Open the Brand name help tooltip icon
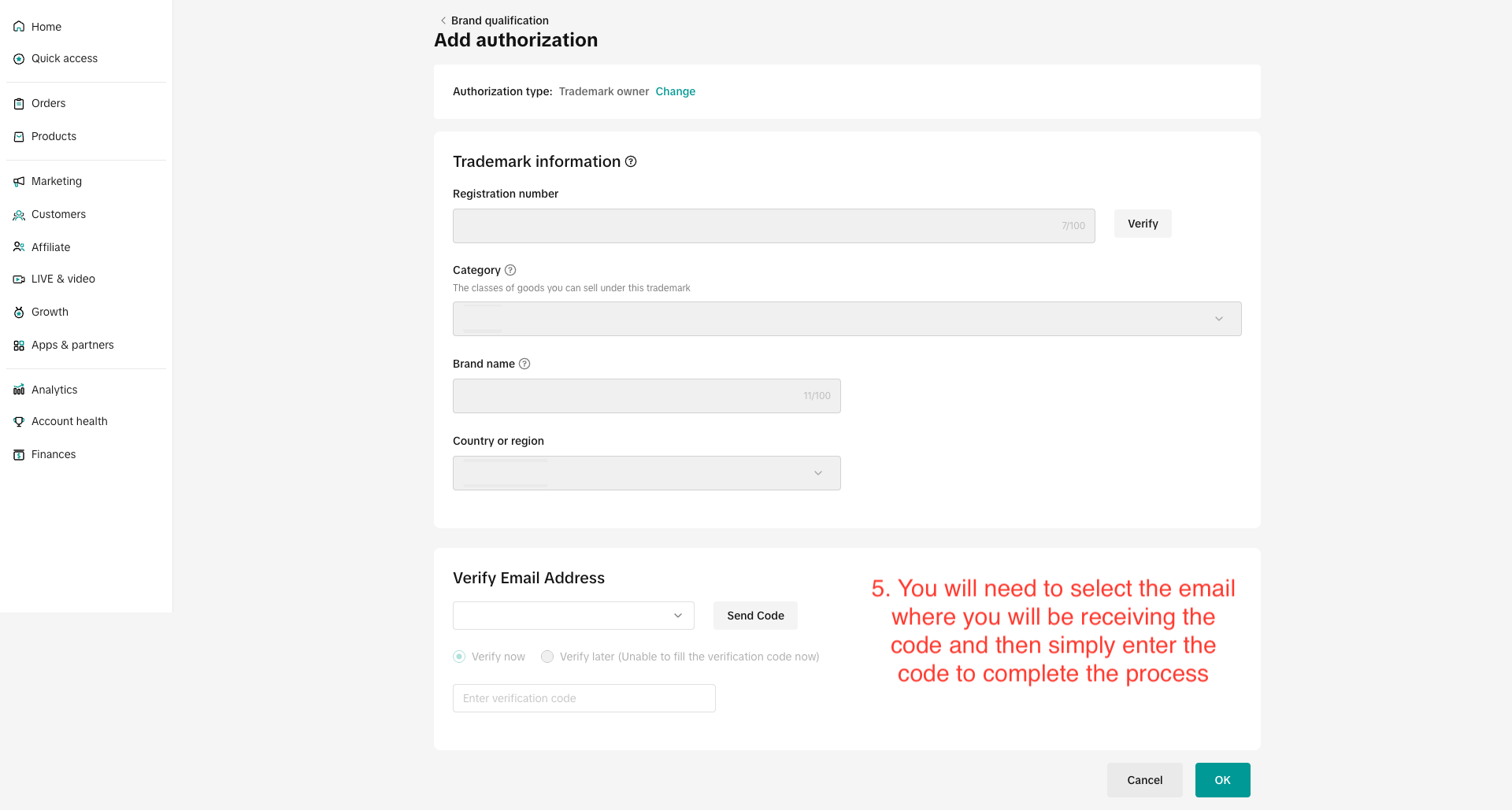The width and height of the screenshot is (1512, 810). pyautogui.click(x=524, y=364)
